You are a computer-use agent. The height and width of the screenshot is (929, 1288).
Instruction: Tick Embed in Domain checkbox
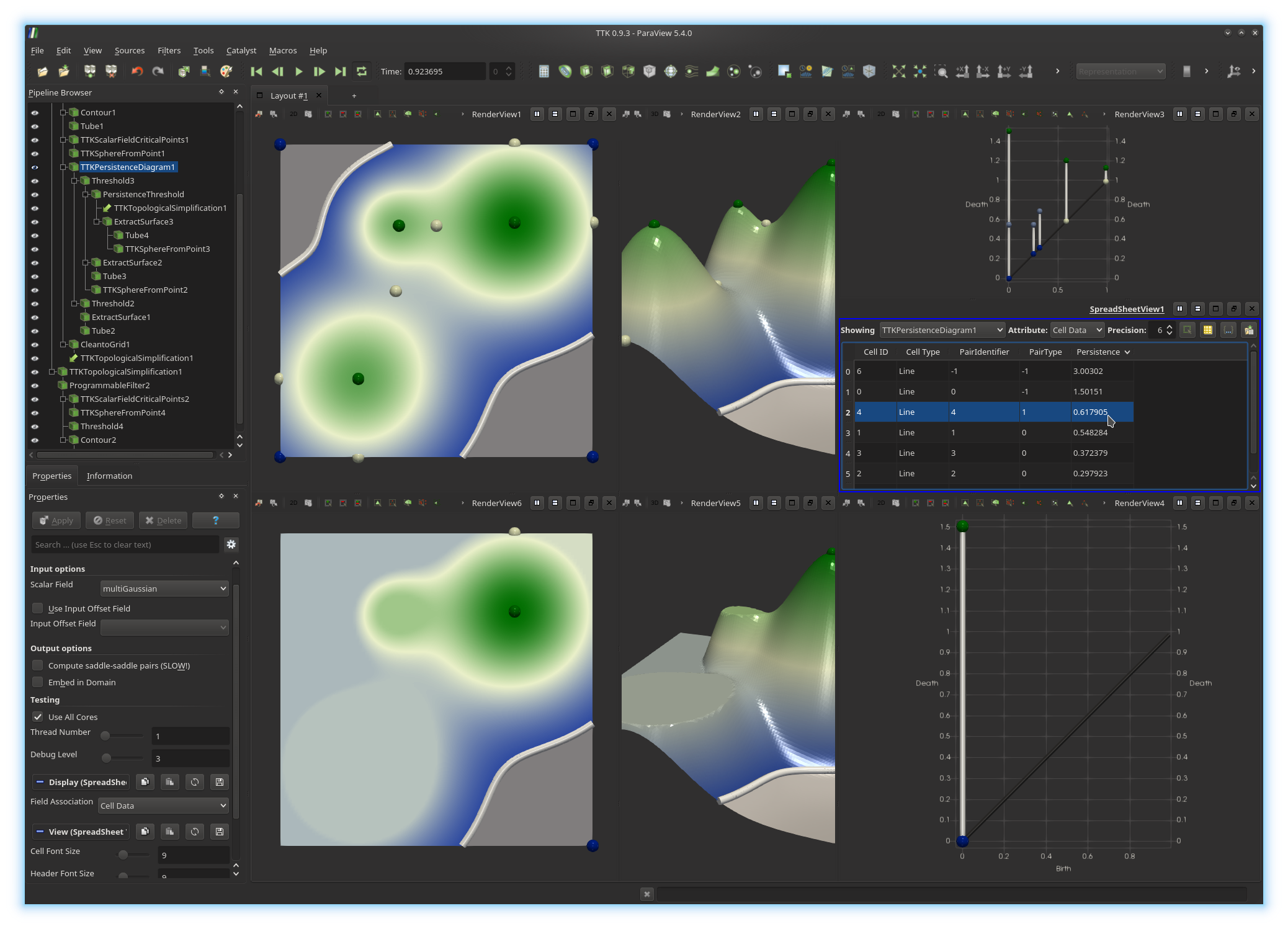(x=38, y=682)
